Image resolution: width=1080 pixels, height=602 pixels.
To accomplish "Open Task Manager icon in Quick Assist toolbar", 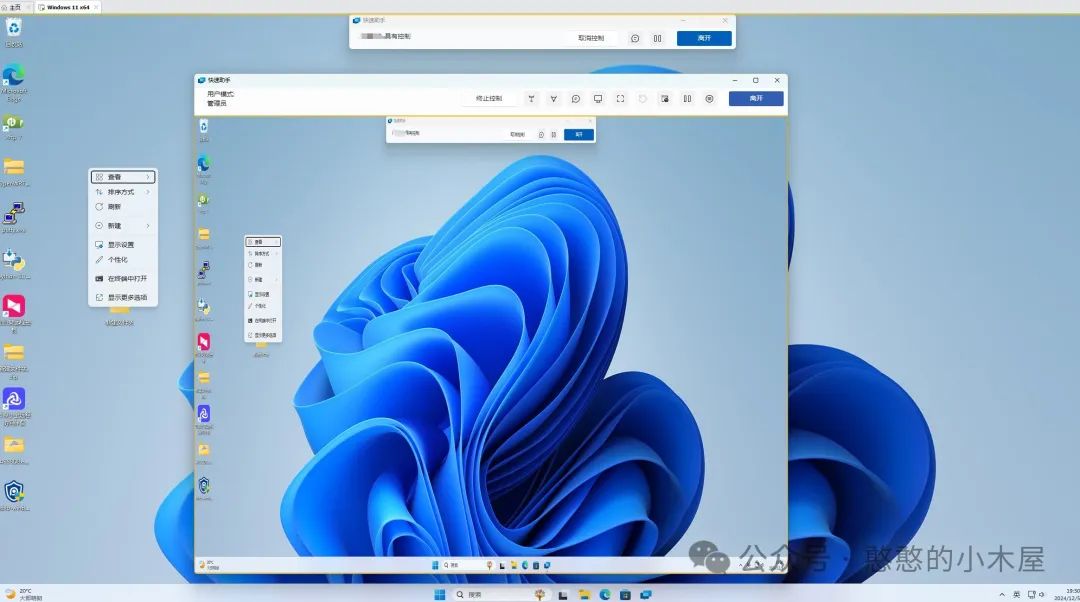I will tap(665, 99).
